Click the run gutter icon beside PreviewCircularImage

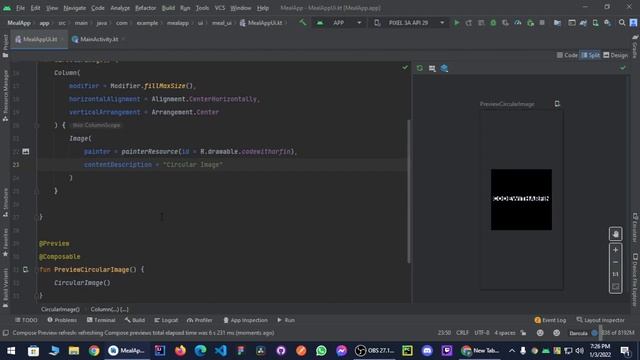[x=25, y=269]
